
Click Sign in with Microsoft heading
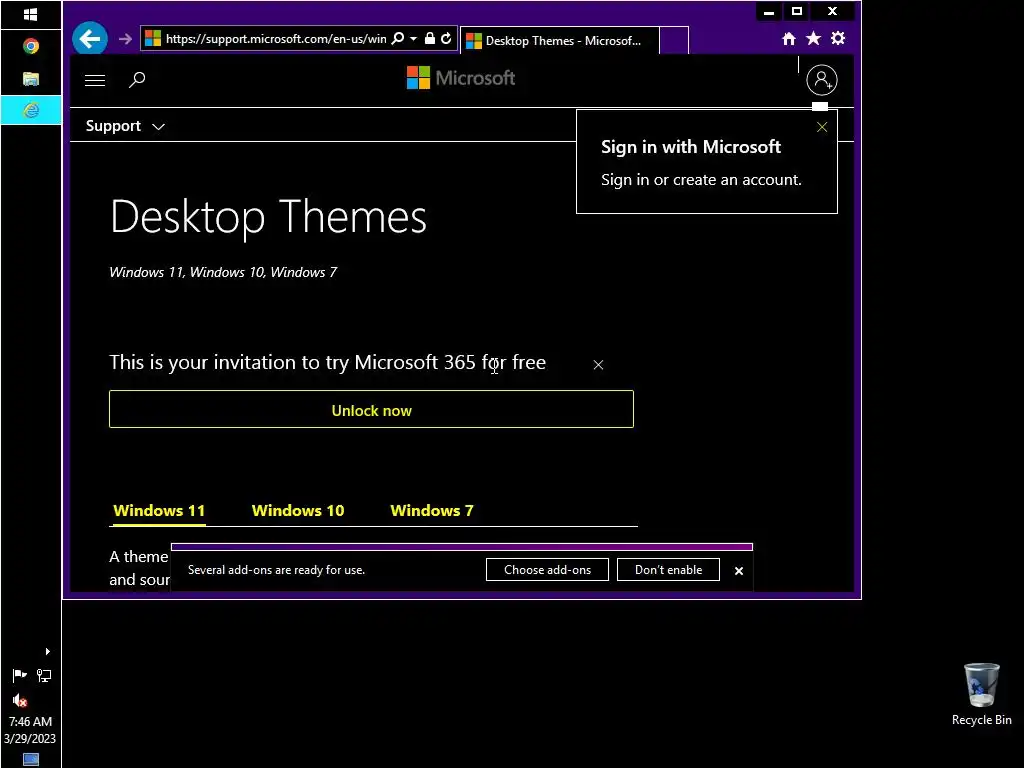tap(690, 147)
